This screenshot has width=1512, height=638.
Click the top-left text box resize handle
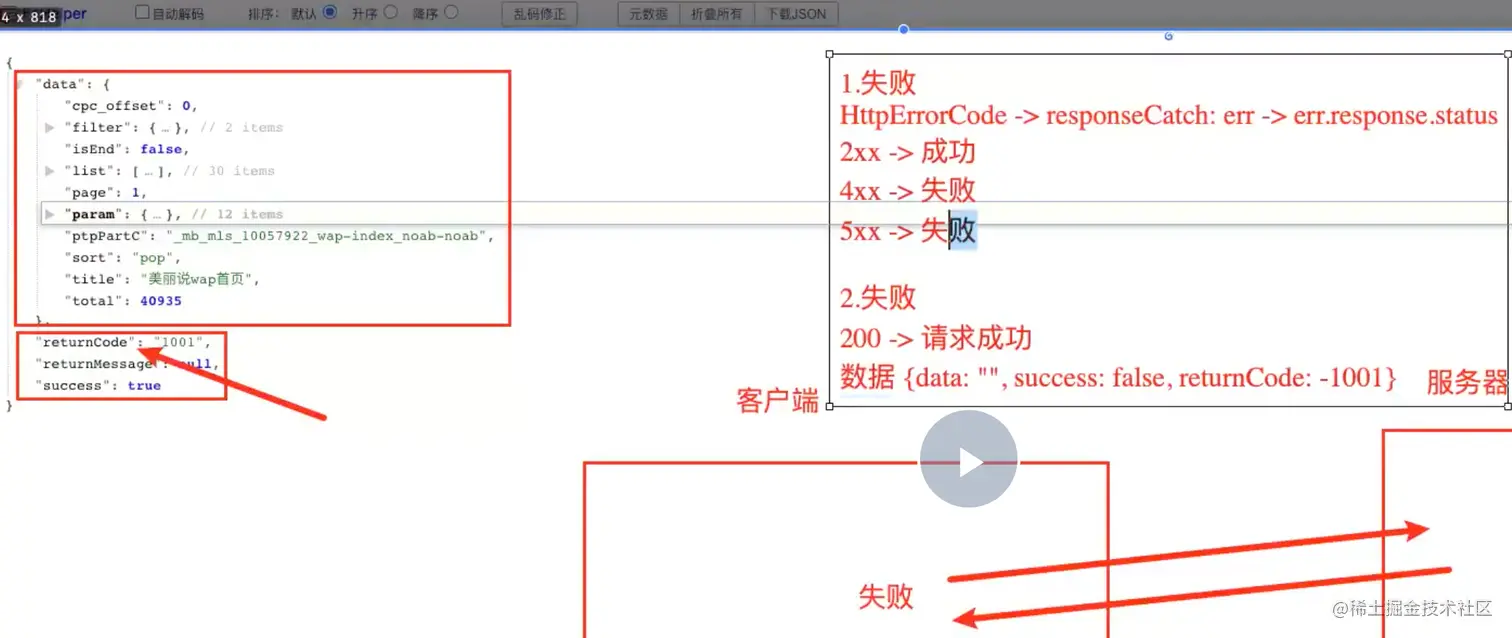click(x=829, y=55)
